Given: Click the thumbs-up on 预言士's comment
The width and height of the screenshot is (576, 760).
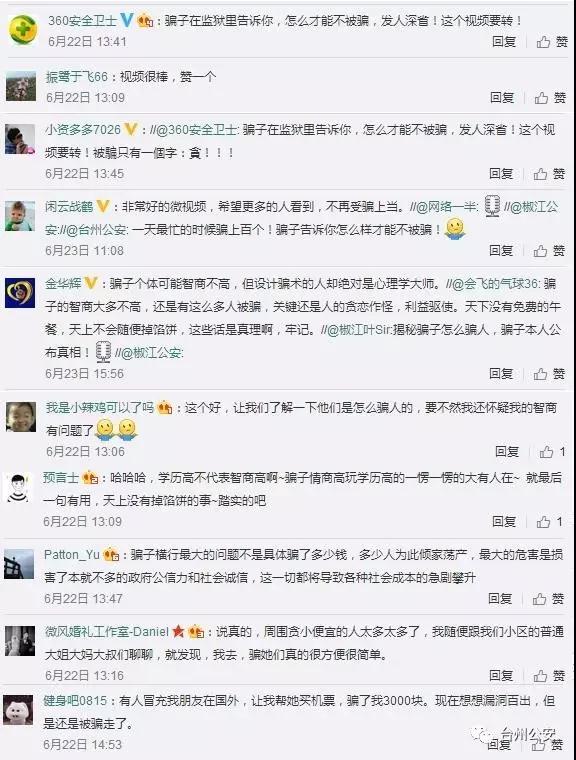Looking at the screenshot, I should 550,522.
